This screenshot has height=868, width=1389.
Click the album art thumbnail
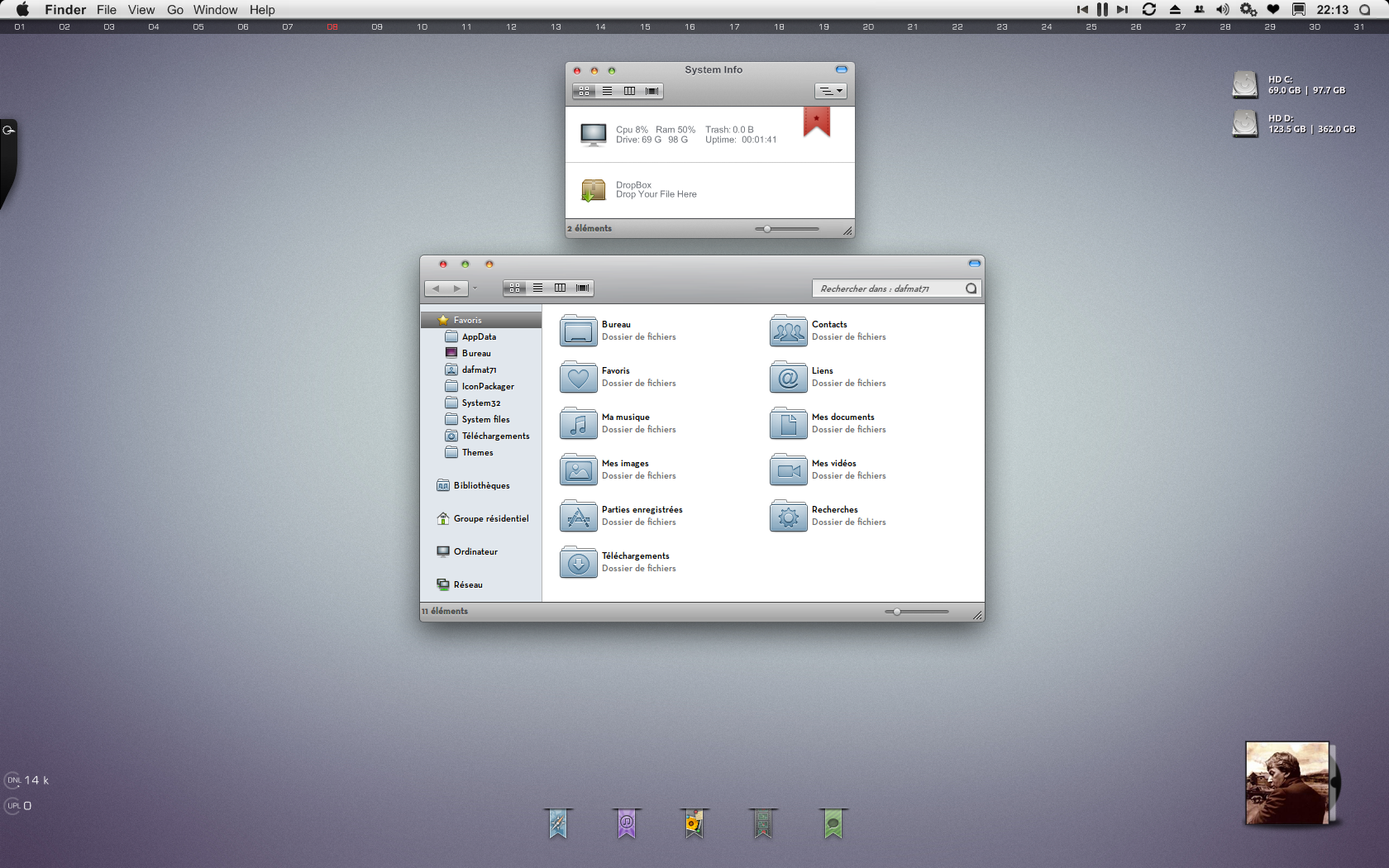1287,783
